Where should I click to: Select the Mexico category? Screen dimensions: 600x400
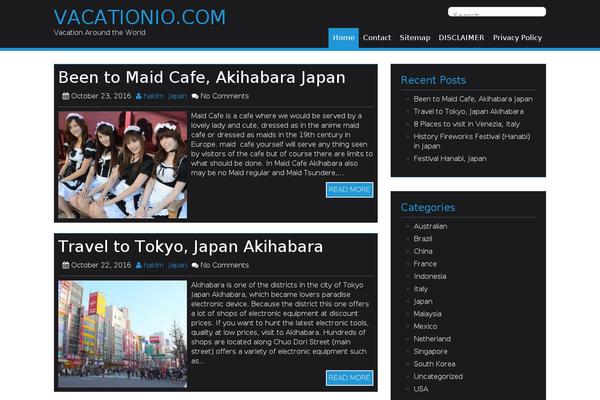pyautogui.click(x=425, y=327)
